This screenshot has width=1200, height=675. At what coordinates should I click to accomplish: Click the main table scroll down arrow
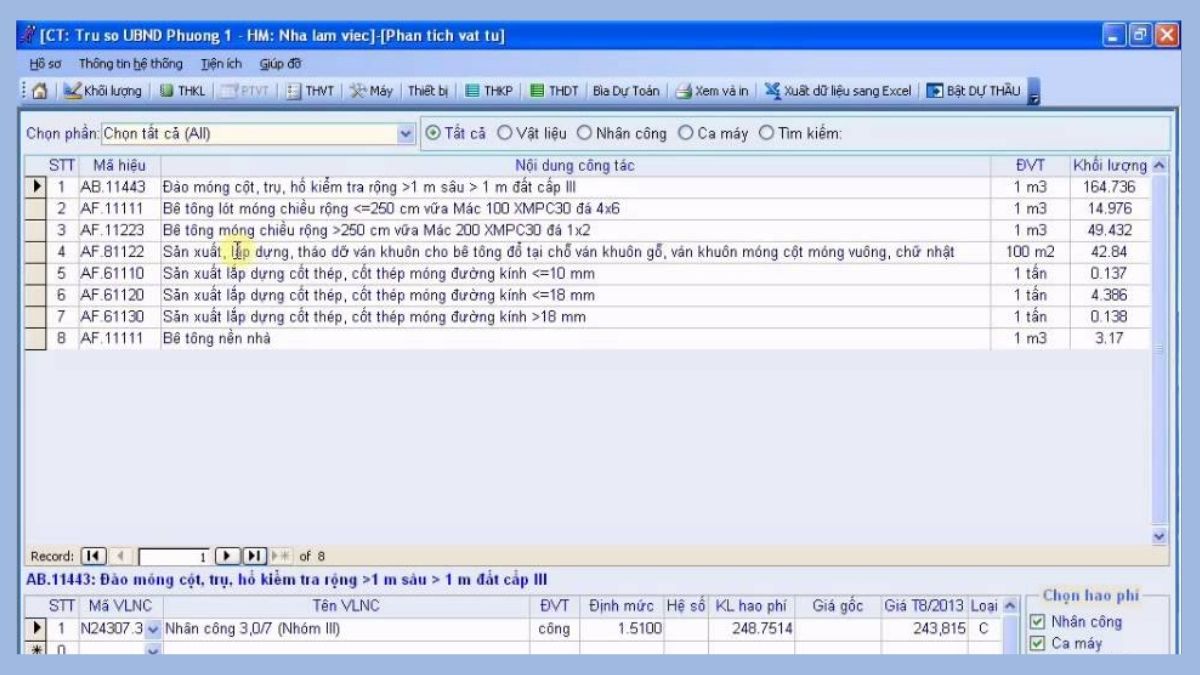coord(1159,536)
